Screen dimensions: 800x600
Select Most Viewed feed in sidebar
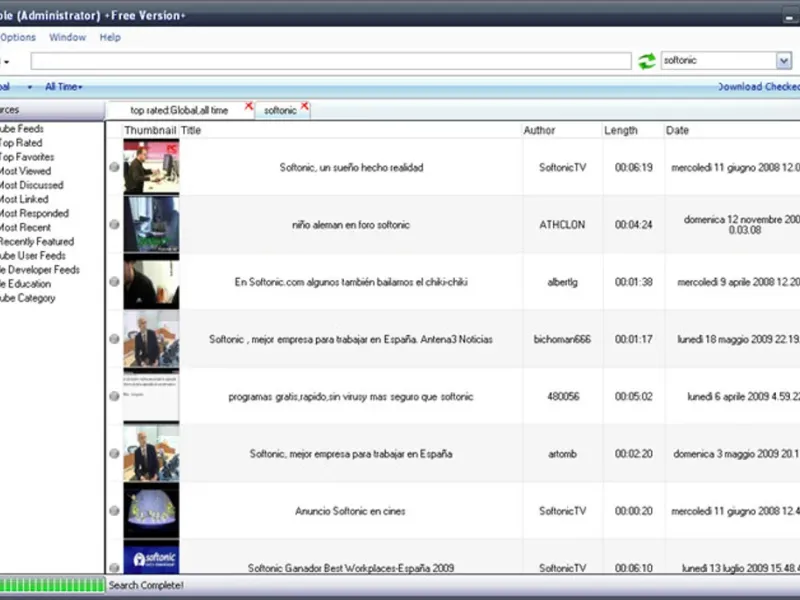[x=26, y=171]
